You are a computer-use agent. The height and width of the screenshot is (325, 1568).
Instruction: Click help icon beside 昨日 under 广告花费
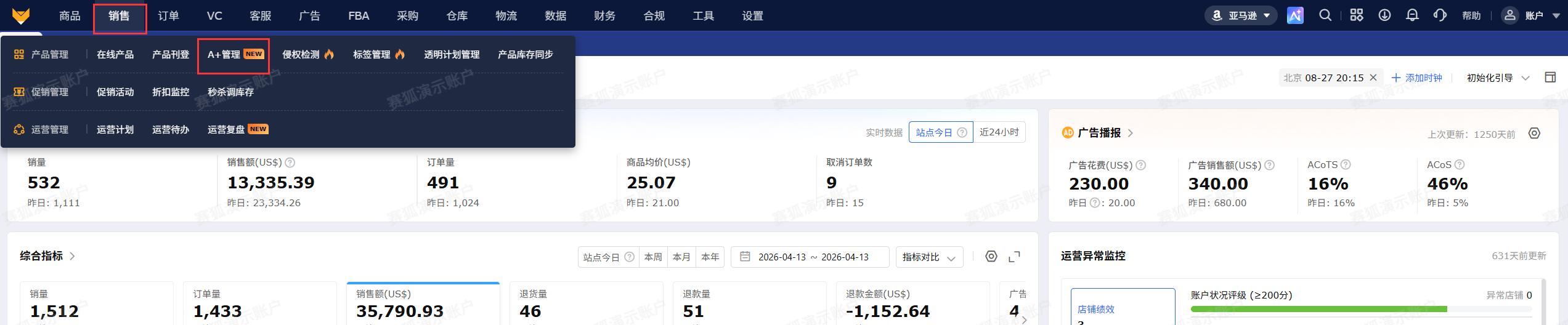pyautogui.click(x=1094, y=203)
